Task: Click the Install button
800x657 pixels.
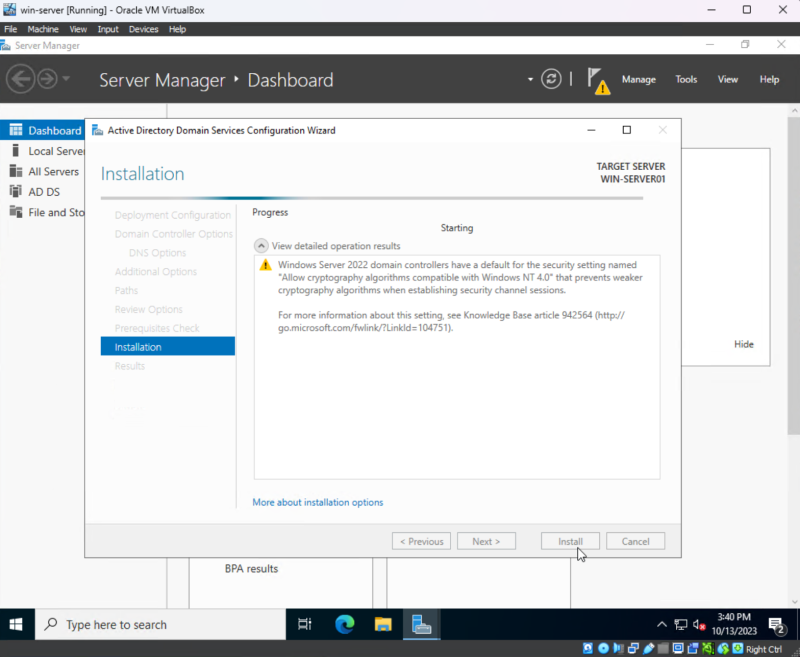Action: click(570, 540)
